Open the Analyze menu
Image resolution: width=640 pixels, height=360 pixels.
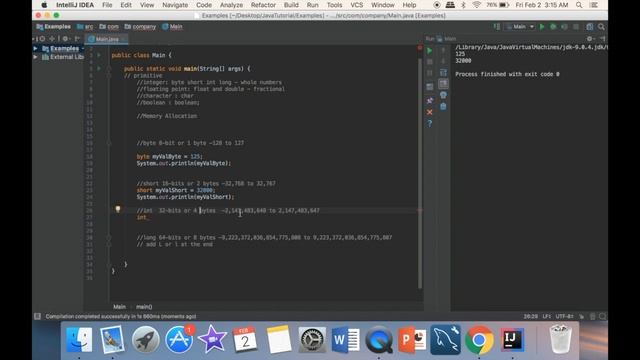231,5
